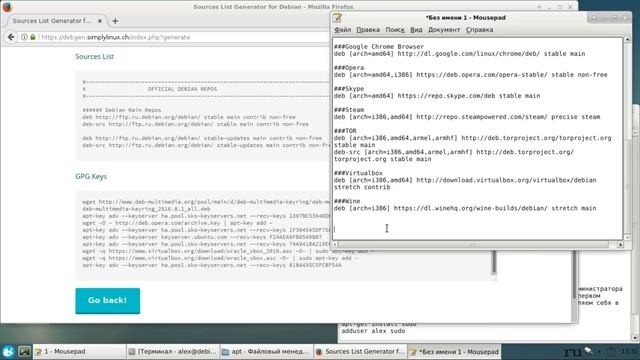The width and height of the screenshot is (640, 360).
Task: Click the ###Opera line in Mousepad
Action: (349, 68)
